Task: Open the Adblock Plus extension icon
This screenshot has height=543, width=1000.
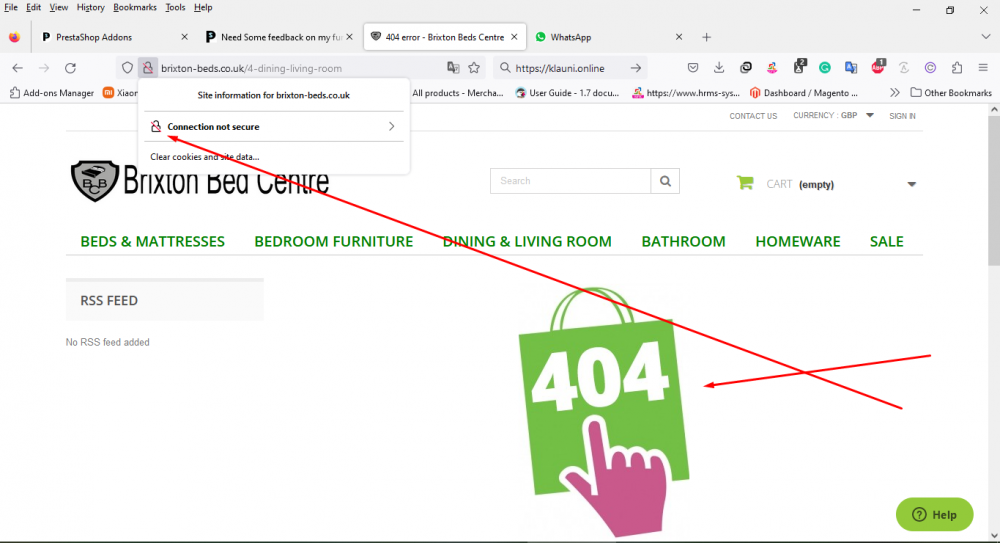Action: (x=878, y=66)
